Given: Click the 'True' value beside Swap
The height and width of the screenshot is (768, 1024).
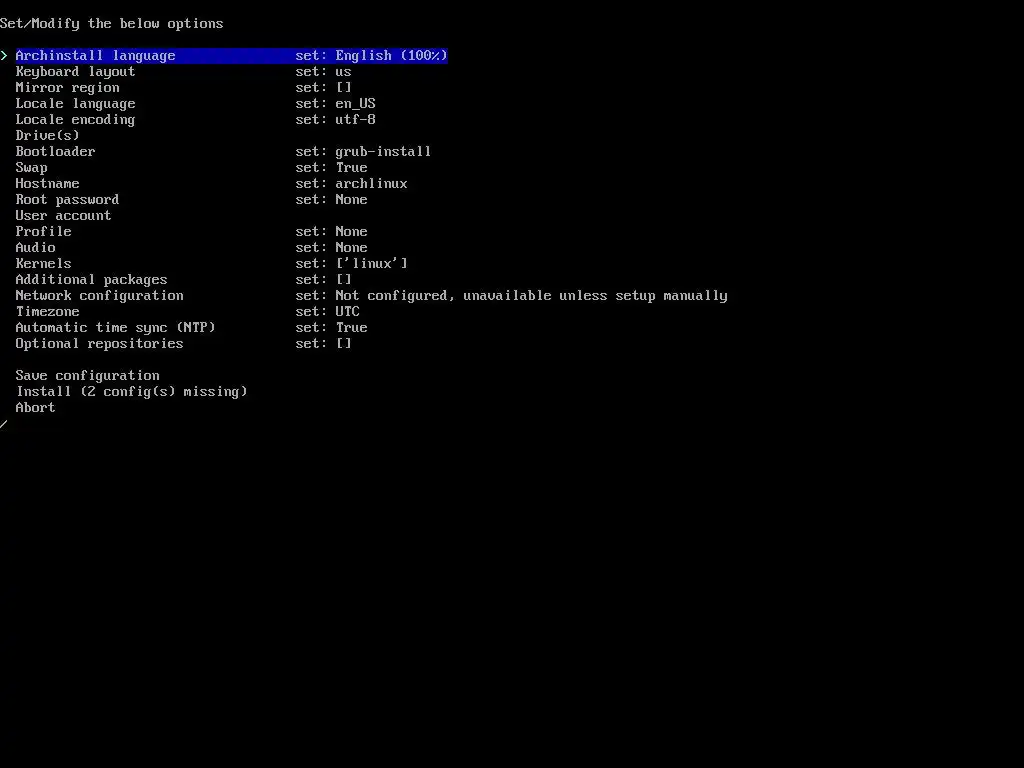Looking at the screenshot, I should [351, 168].
